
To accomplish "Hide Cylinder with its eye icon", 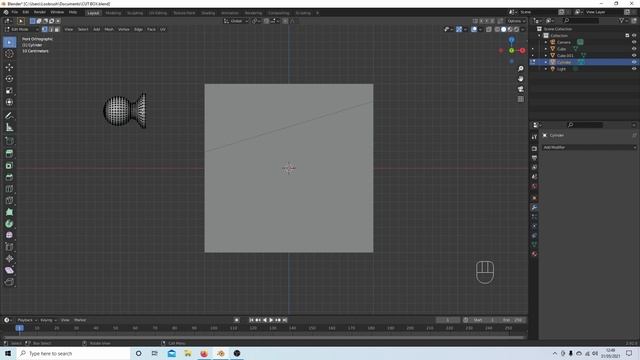I will coord(634,62).
